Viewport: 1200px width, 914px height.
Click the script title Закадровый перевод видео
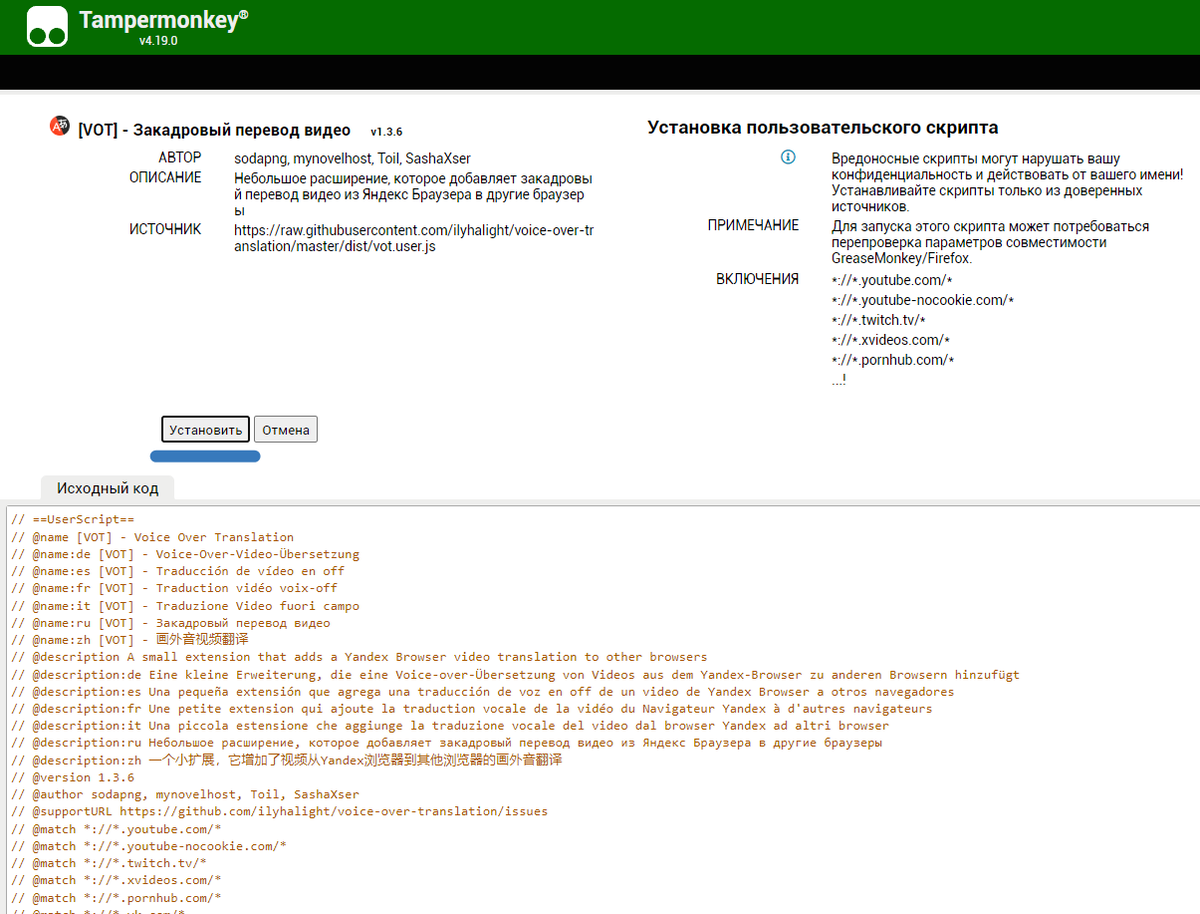tap(215, 130)
